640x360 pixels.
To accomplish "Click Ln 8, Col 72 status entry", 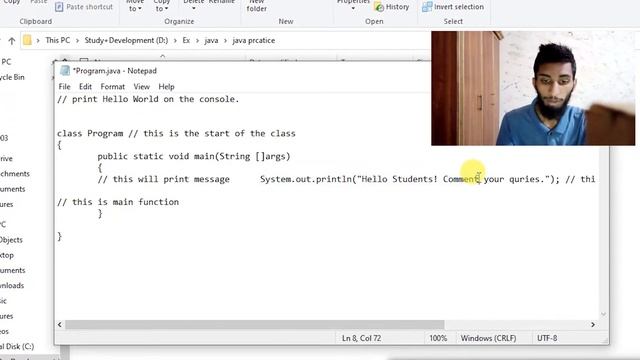I will pos(361,338).
